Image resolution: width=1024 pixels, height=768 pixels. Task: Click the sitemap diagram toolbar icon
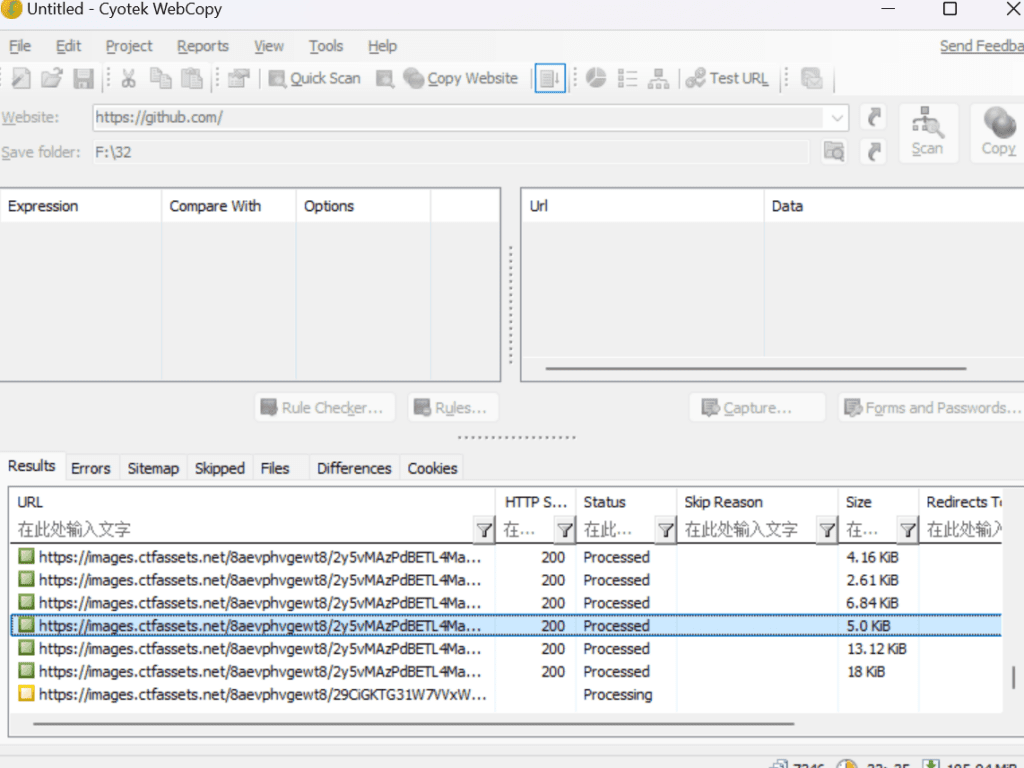click(658, 78)
